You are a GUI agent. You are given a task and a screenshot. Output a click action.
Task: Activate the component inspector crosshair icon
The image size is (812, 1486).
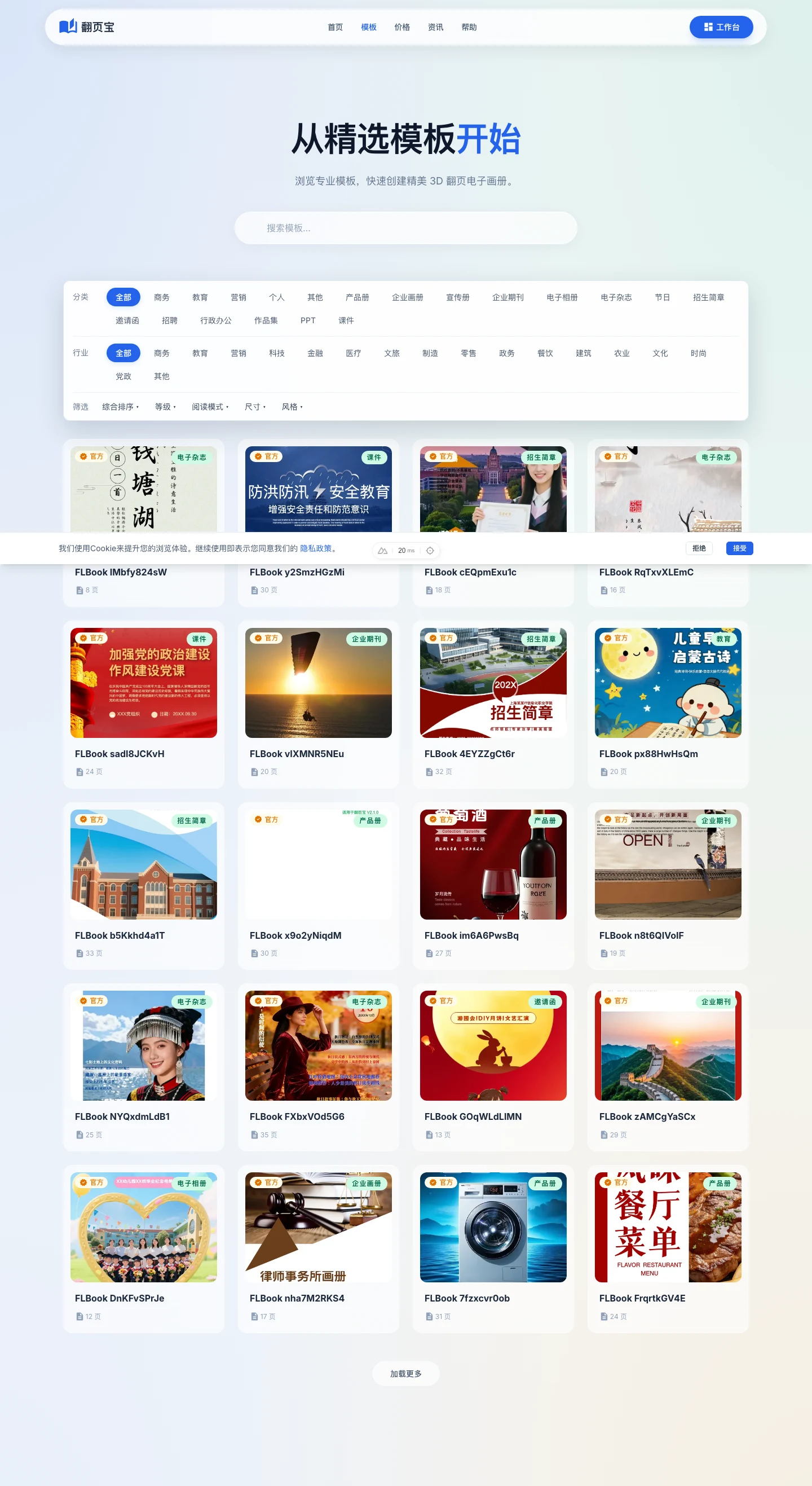tap(430, 550)
